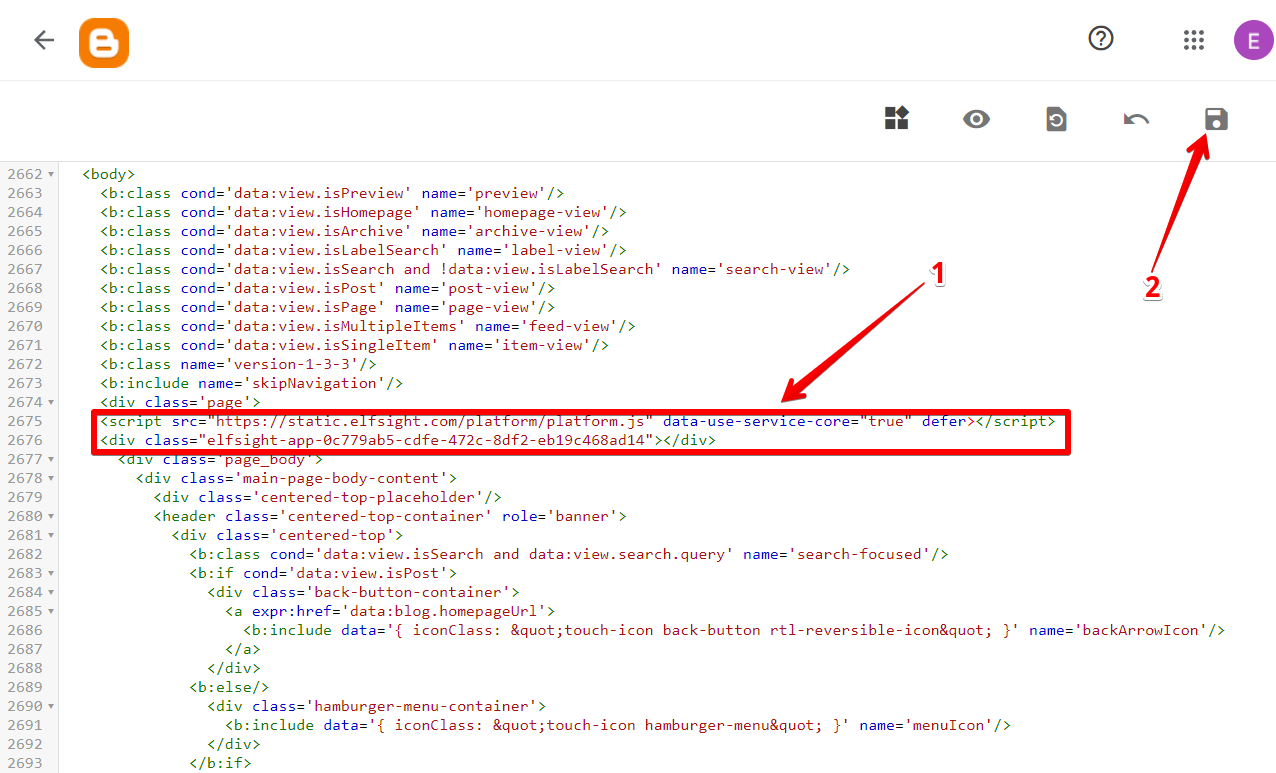Screen dimensions: 1276x773
Task: Click the elfsight-app div class line
Action: click(x=408, y=440)
